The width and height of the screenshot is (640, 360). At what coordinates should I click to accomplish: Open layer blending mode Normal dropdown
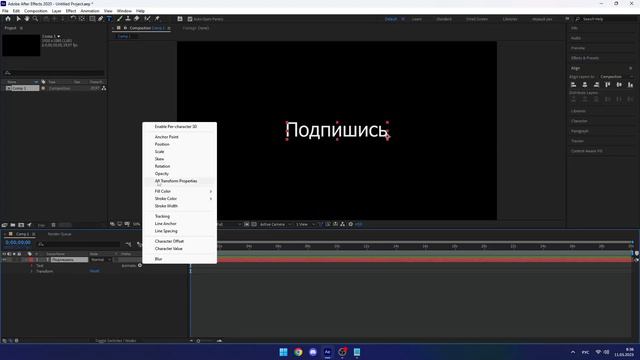(x=100, y=260)
